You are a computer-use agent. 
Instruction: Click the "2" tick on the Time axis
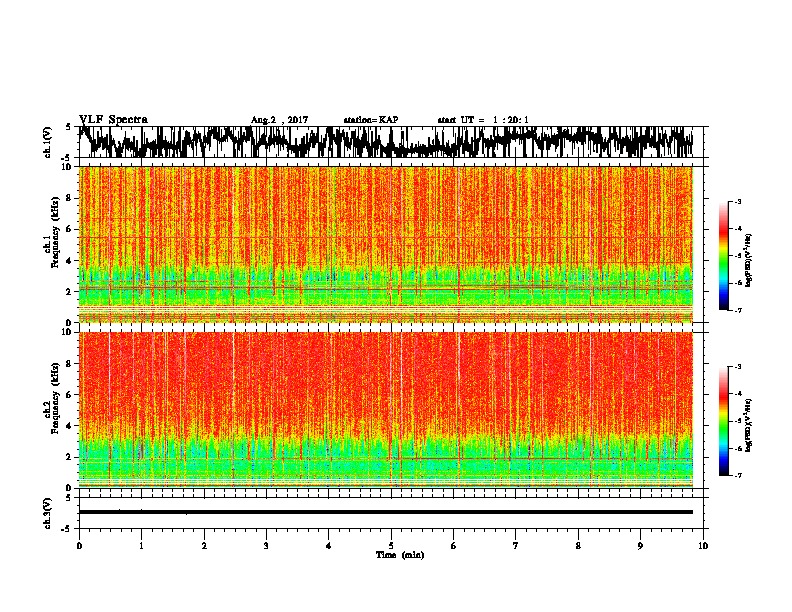tap(204, 546)
